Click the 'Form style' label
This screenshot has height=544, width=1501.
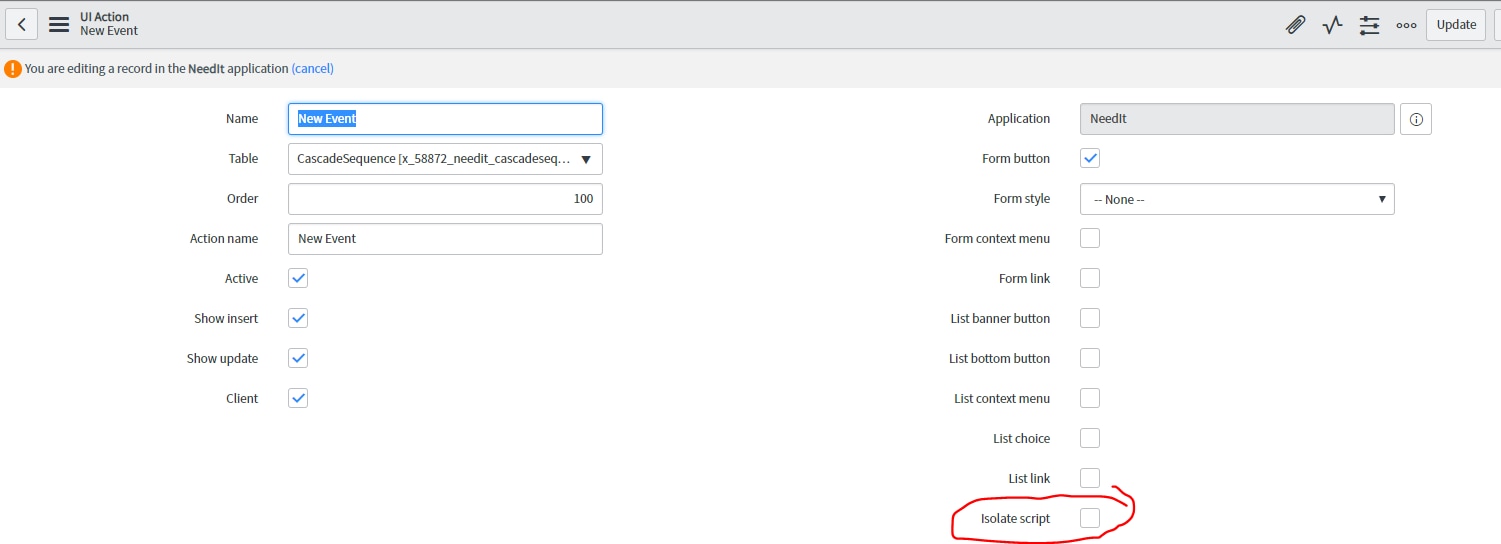[x=1022, y=199]
